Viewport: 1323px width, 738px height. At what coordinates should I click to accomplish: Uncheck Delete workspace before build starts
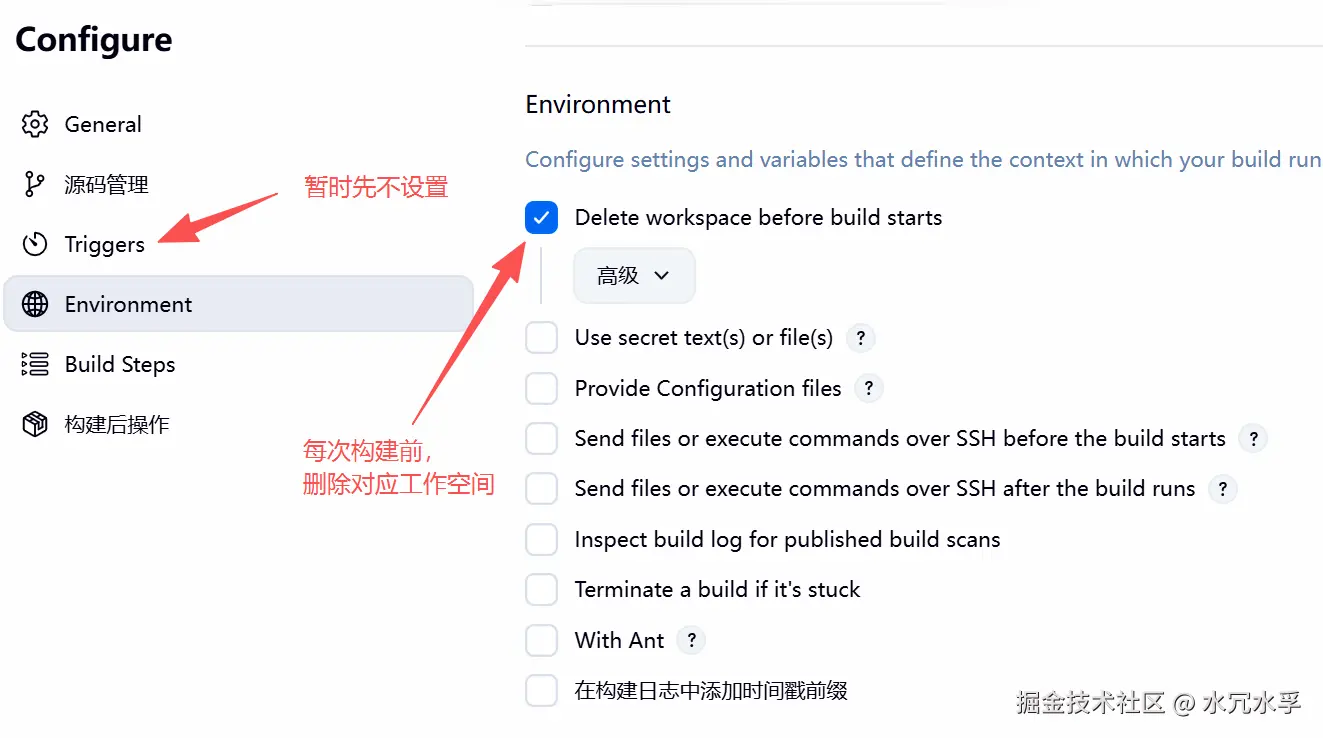542,218
